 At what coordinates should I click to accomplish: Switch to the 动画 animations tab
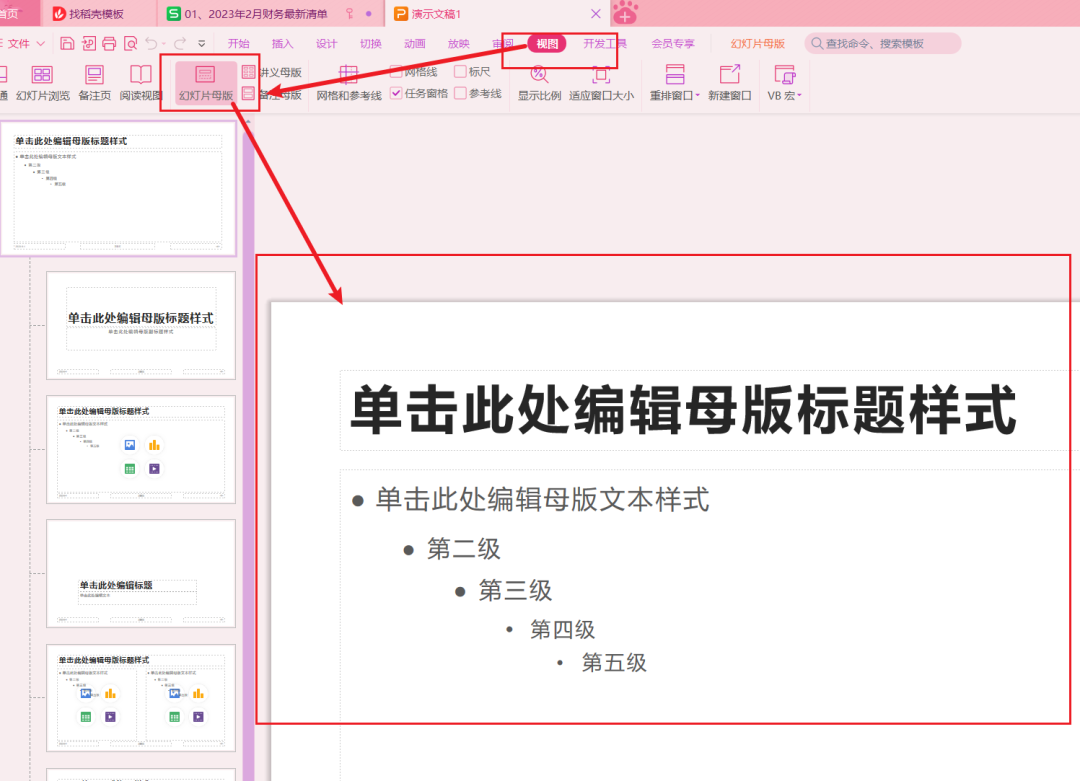click(x=415, y=43)
